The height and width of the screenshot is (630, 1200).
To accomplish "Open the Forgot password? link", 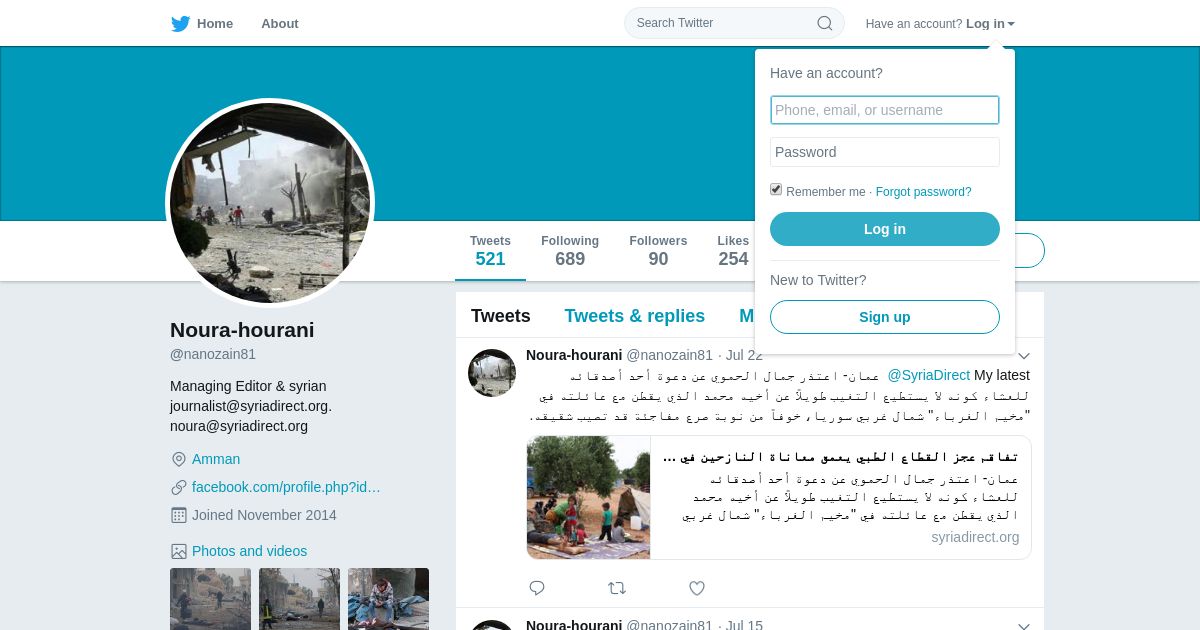I will (x=923, y=192).
